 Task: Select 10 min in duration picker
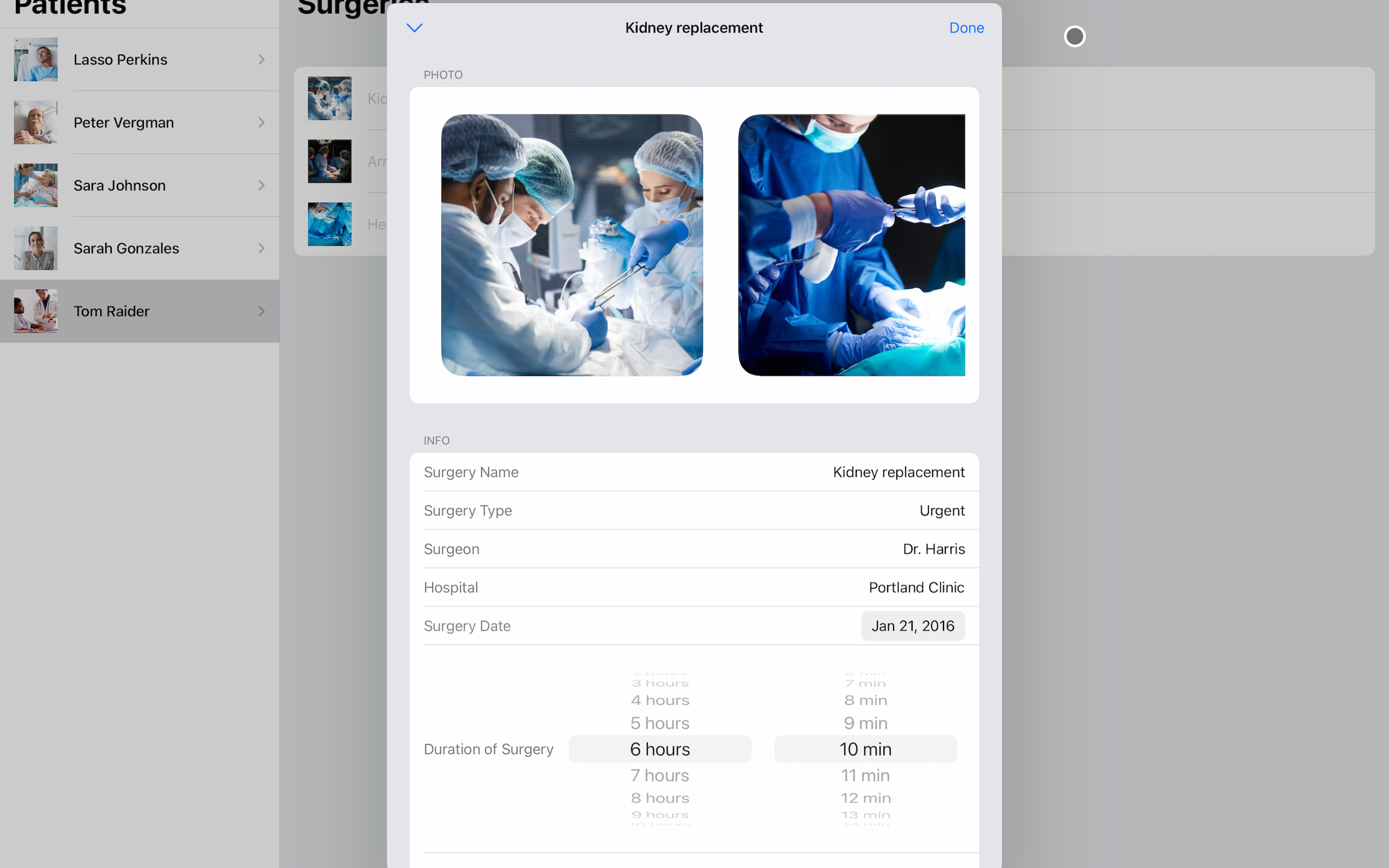coord(865,749)
